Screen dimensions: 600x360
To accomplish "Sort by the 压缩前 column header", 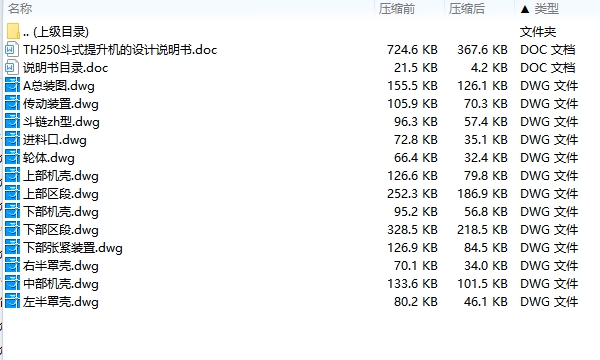I will [396, 8].
